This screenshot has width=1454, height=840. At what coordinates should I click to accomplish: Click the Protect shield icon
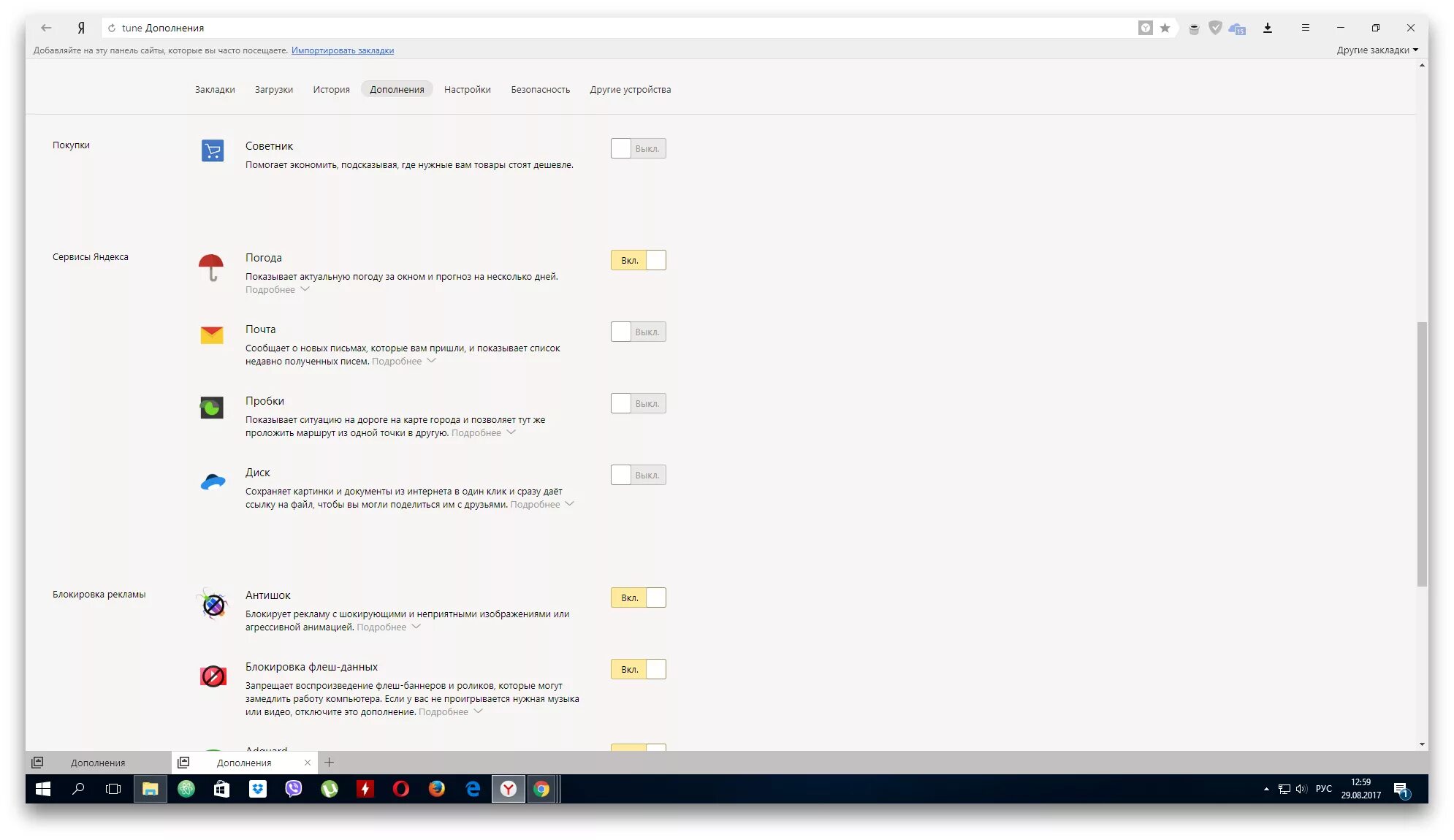1215,28
